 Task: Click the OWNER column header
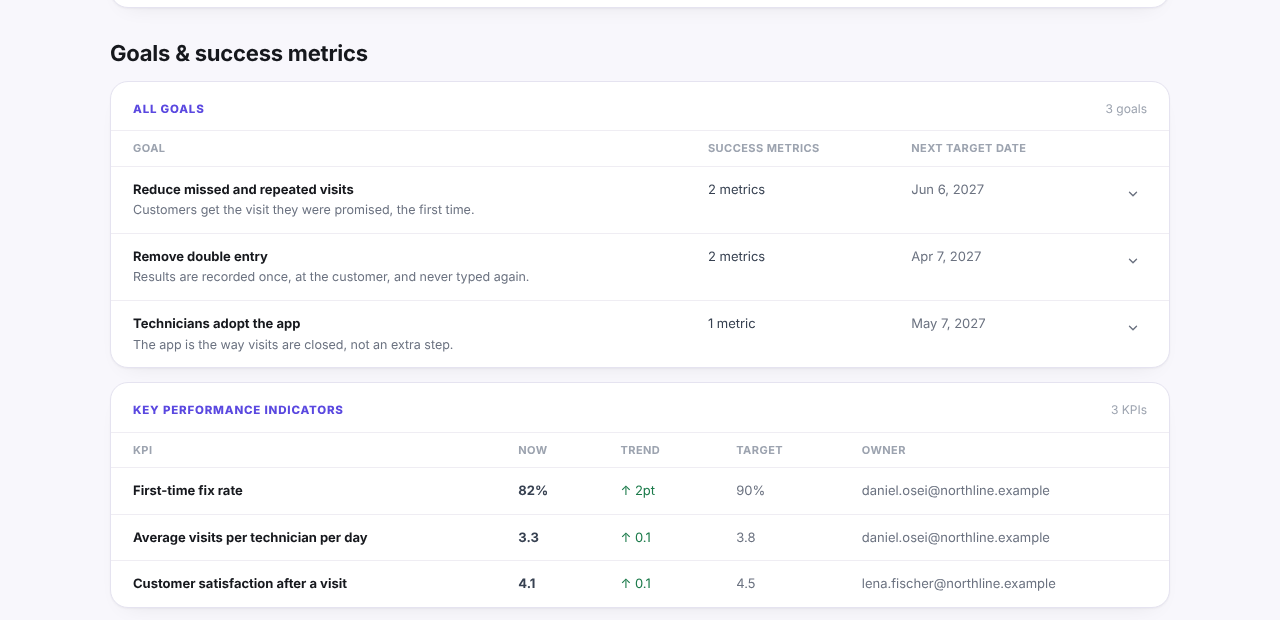point(884,450)
